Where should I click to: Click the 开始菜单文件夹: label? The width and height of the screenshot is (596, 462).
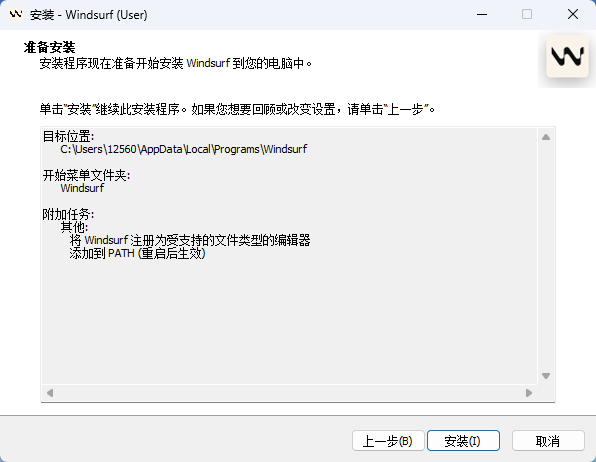(86, 175)
